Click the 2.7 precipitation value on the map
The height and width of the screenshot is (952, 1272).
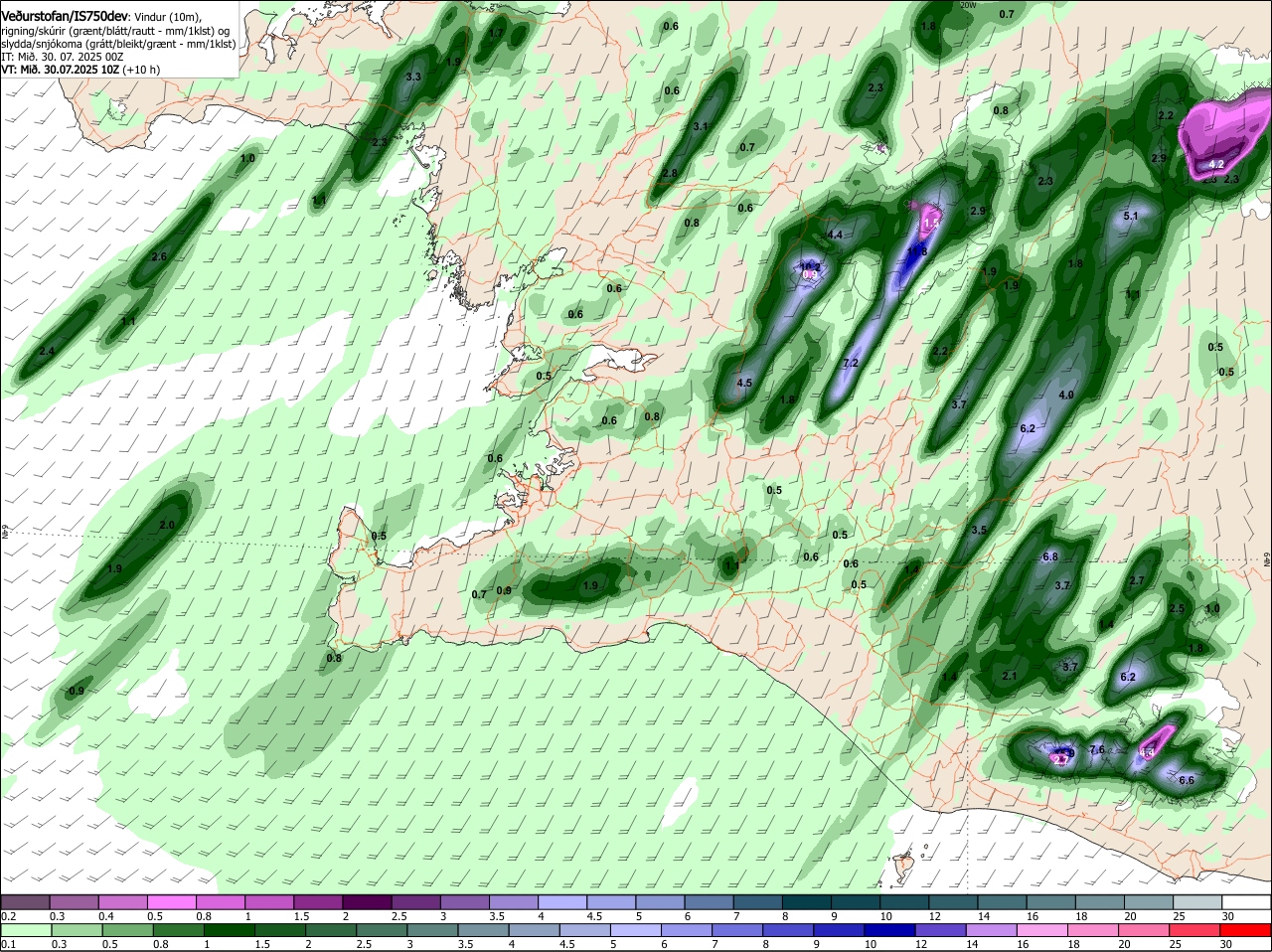[x=1137, y=580]
